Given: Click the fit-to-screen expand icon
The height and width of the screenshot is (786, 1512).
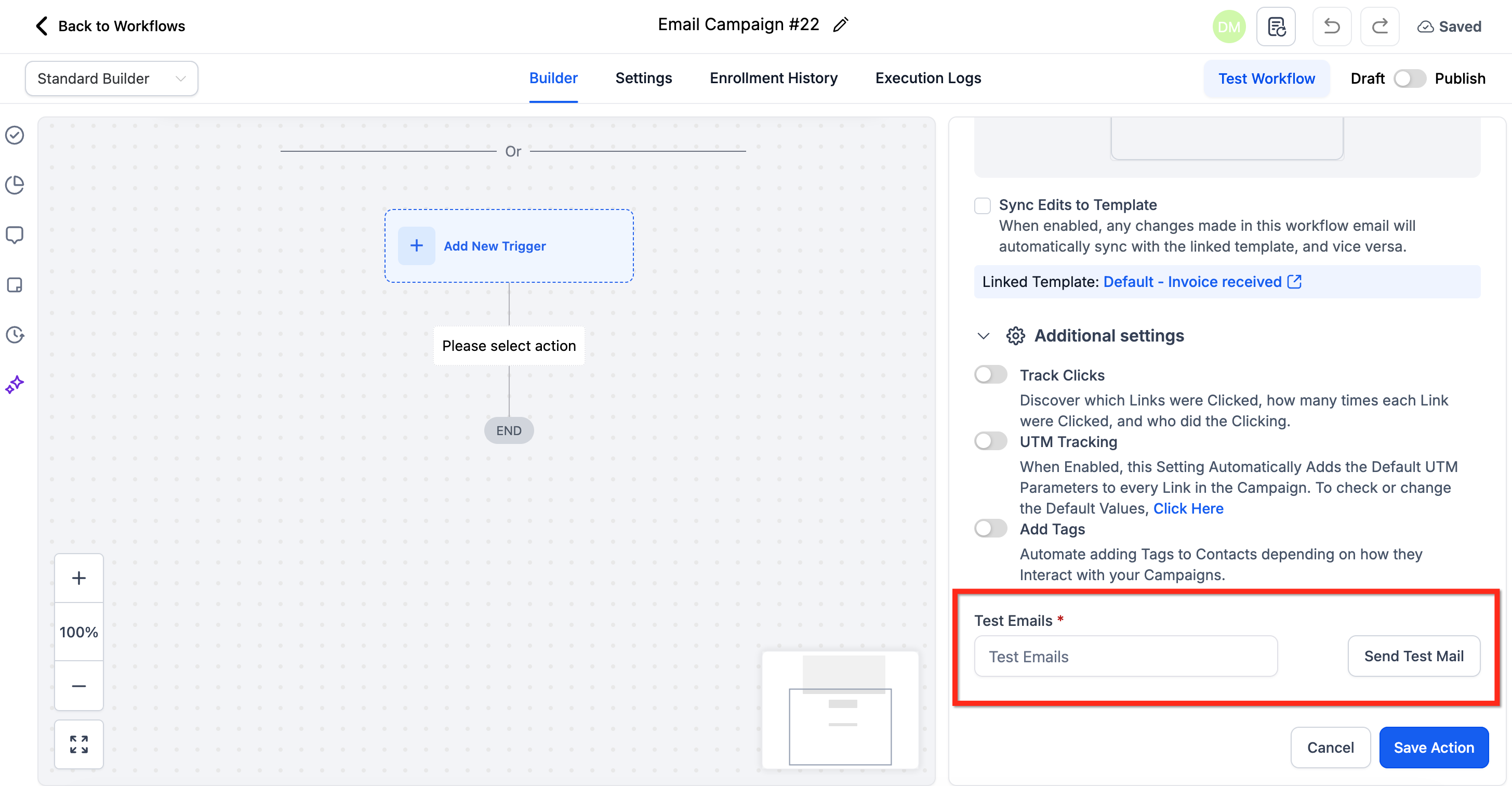Looking at the screenshot, I should (x=78, y=744).
